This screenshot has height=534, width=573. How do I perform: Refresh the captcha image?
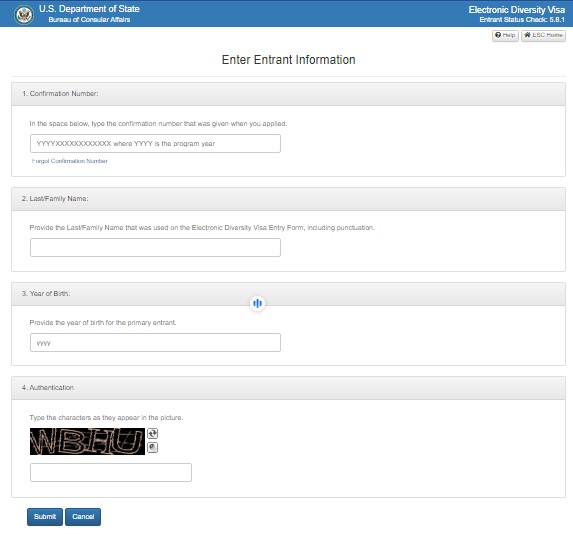tap(152, 433)
